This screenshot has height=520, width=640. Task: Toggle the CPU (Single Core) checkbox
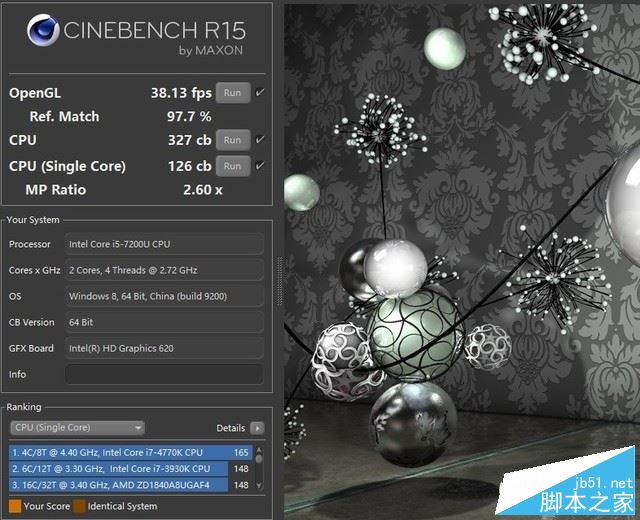click(x=260, y=166)
